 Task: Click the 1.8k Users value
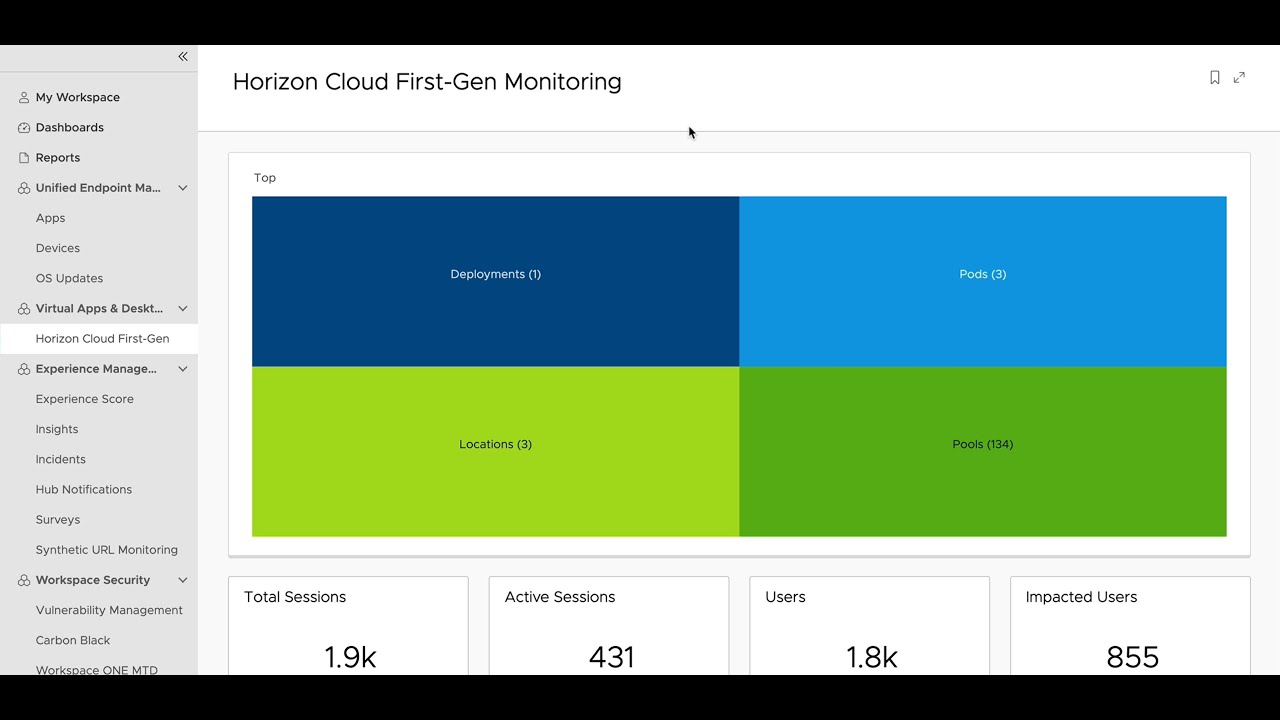click(x=872, y=657)
